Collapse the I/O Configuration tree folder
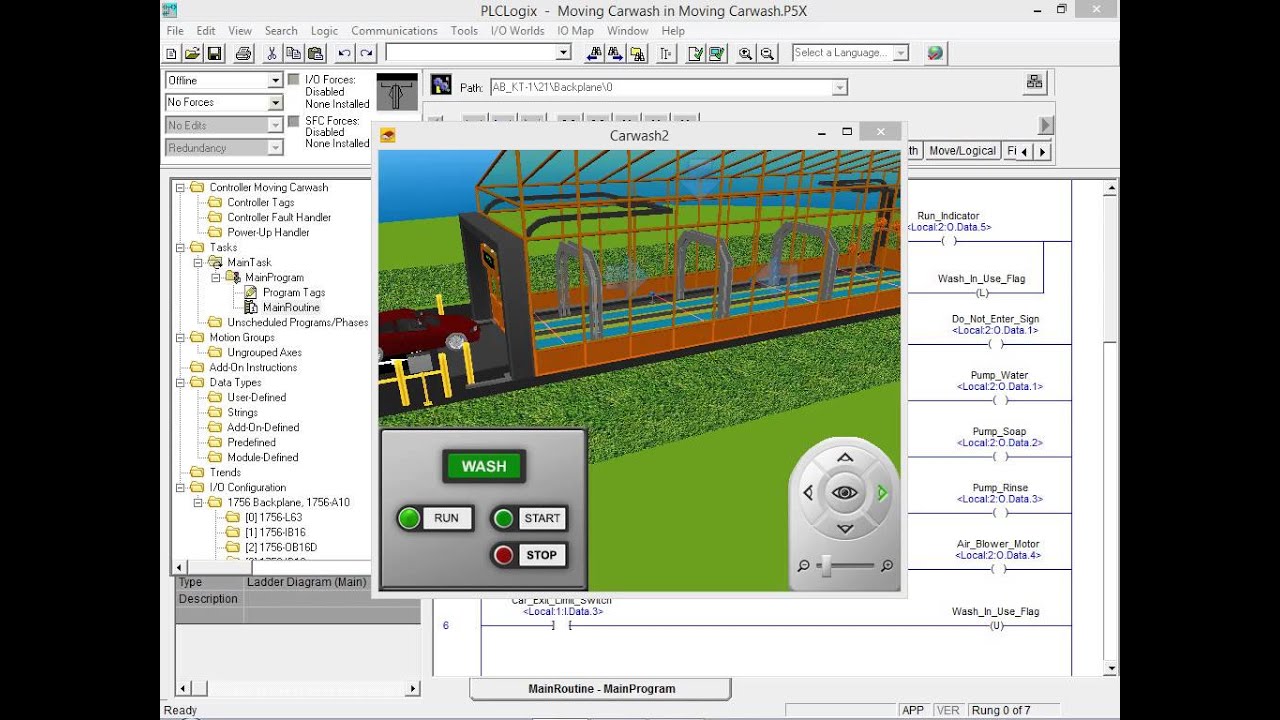The height and width of the screenshot is (720, 1280). pyautogui.click(x=181, y=487)
